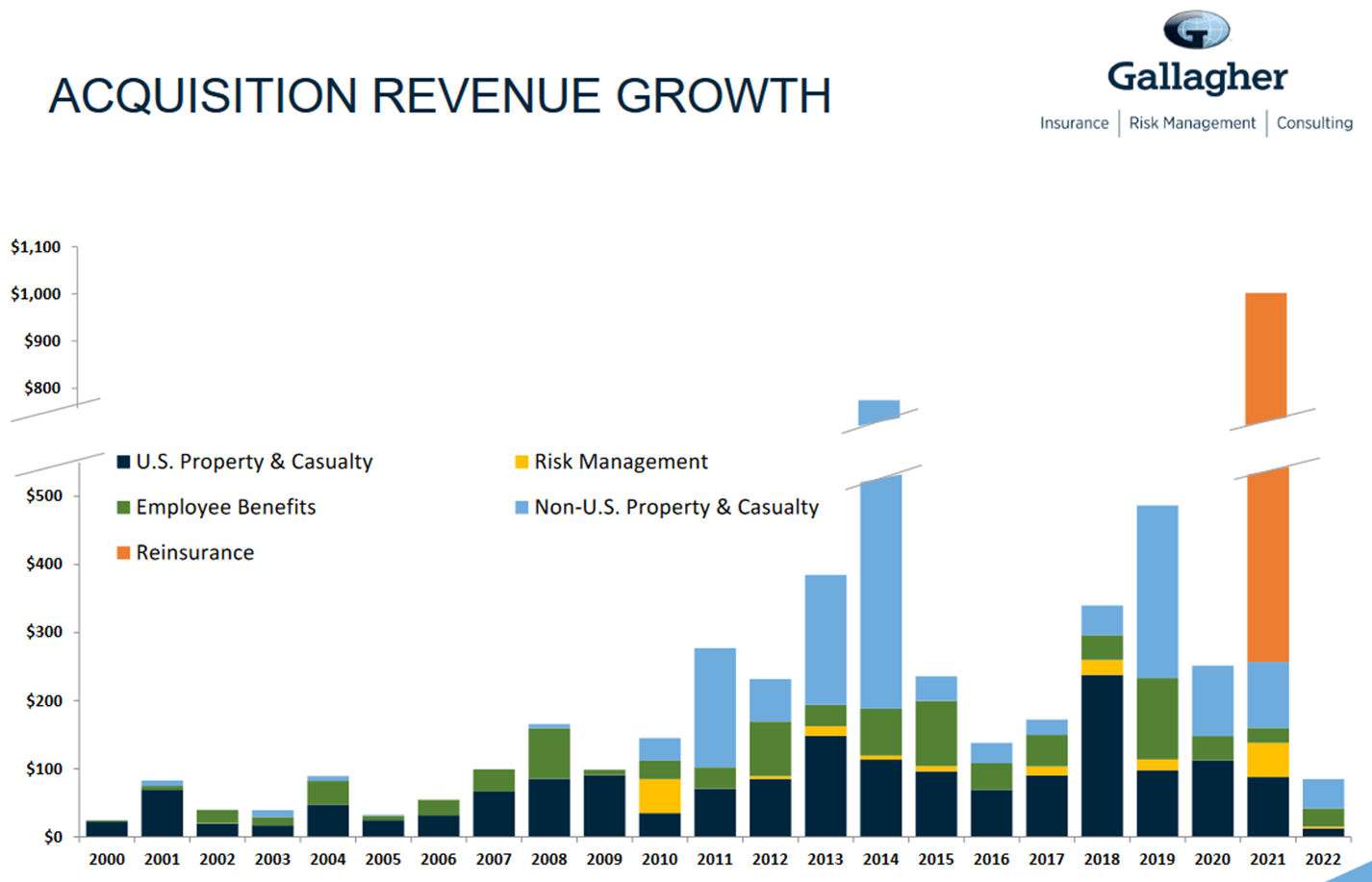Screen dimensions: 1372x882
Task: Click the orange Reinsurance legend swatch
Action: tap(123, 553)
